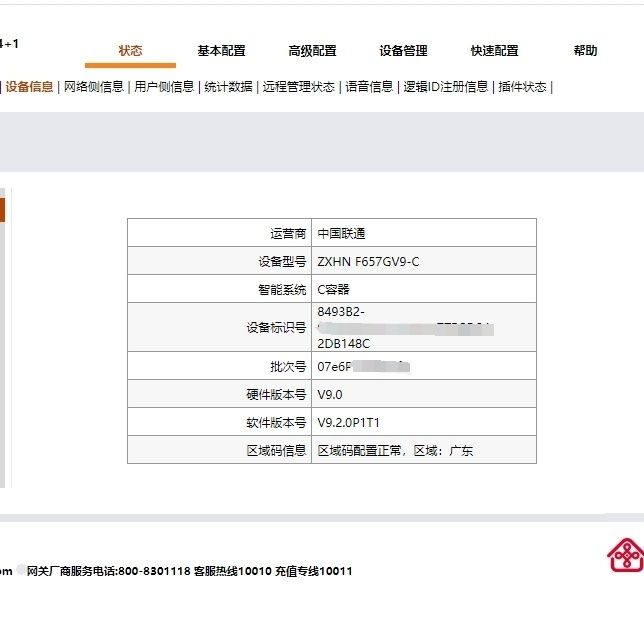Screen dimensions: 644x644
Task: Click the 区域码配置正常 region info value
Action: tap(395, 451)
